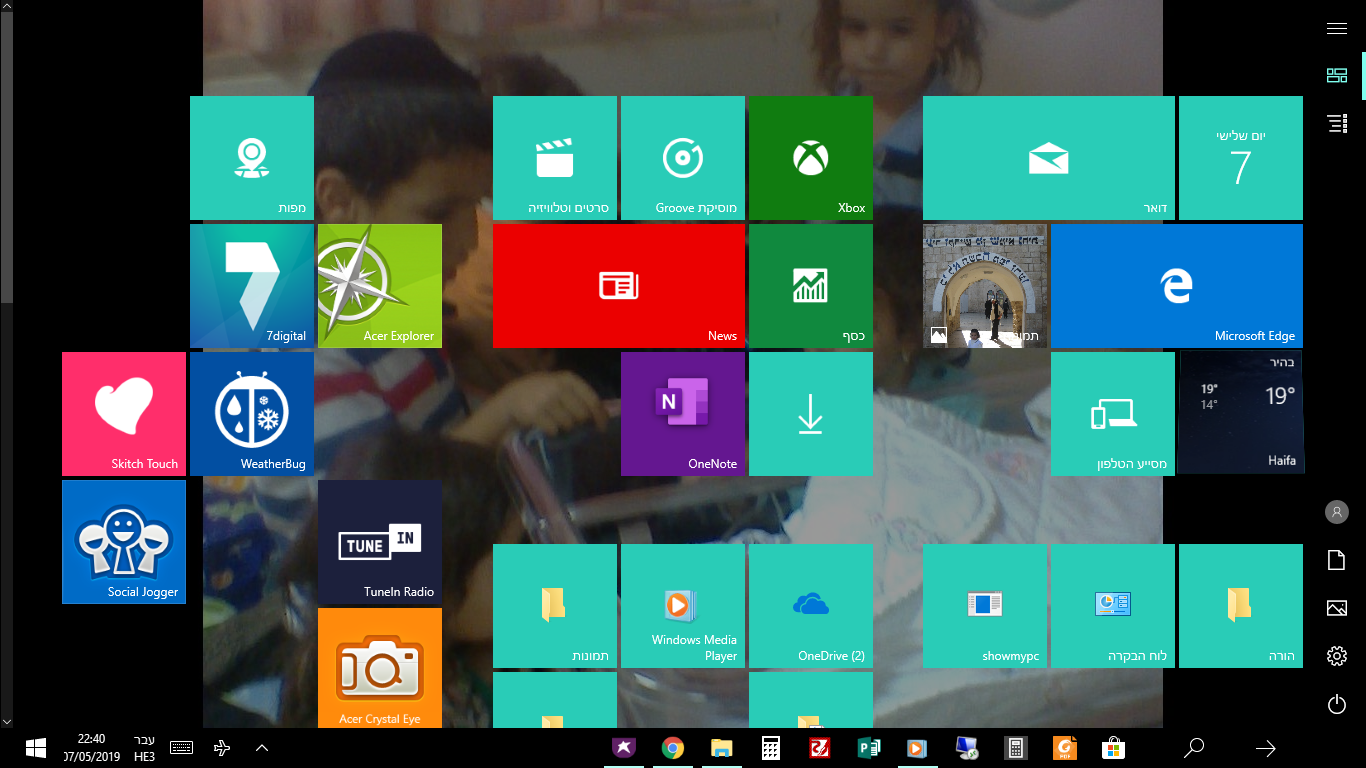Open the purple star app on taskbar
Image resolution: width=1366 pixels, height=768 pixels.
tap(624, 748)
